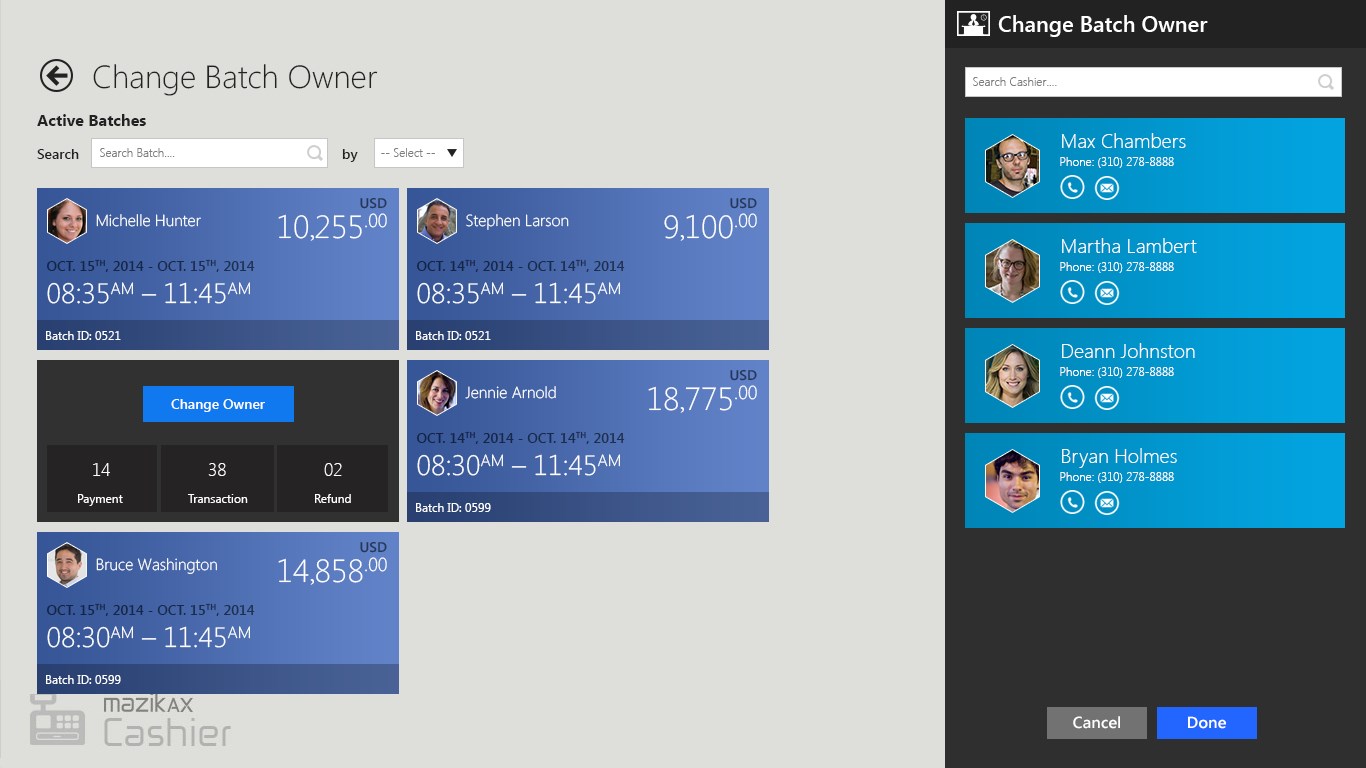This screenshot has height=768, width=1366.
Task: Select Michelle Hunter's batch card
Action: point(217,269)
